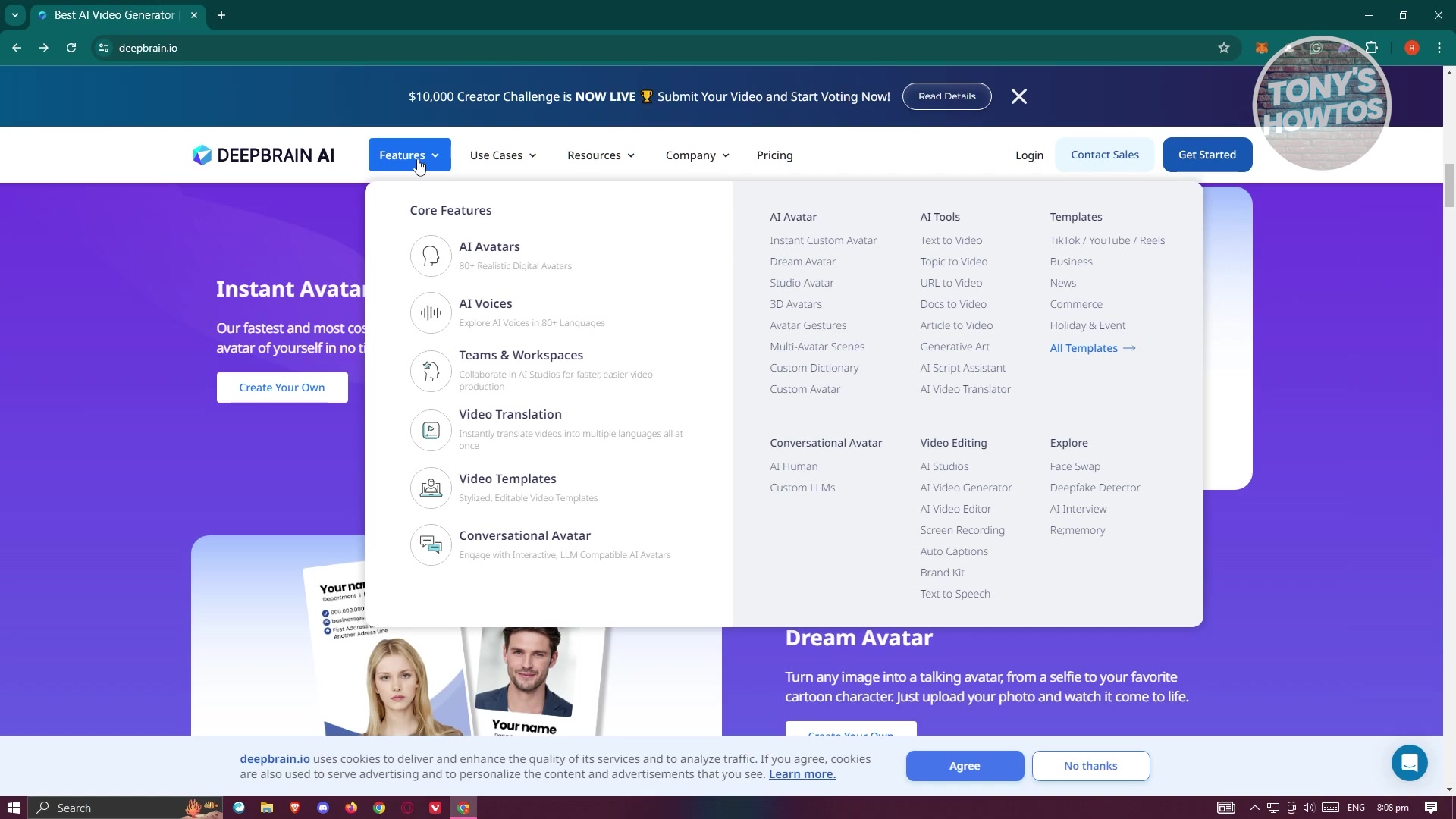Click the Video Templates icon
This screenshot has width=1456, height=819.
pyautogui.click(x=431, y=488)
